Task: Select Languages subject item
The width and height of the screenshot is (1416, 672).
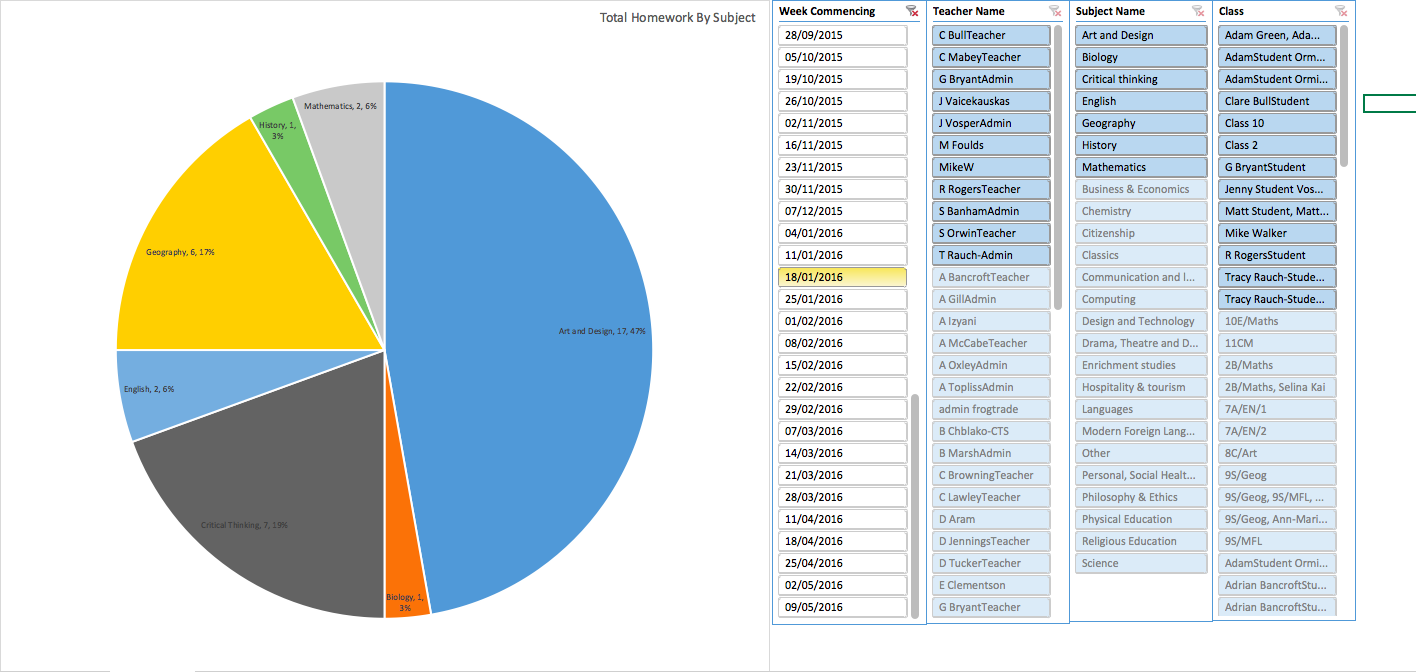Action: 1141,409
